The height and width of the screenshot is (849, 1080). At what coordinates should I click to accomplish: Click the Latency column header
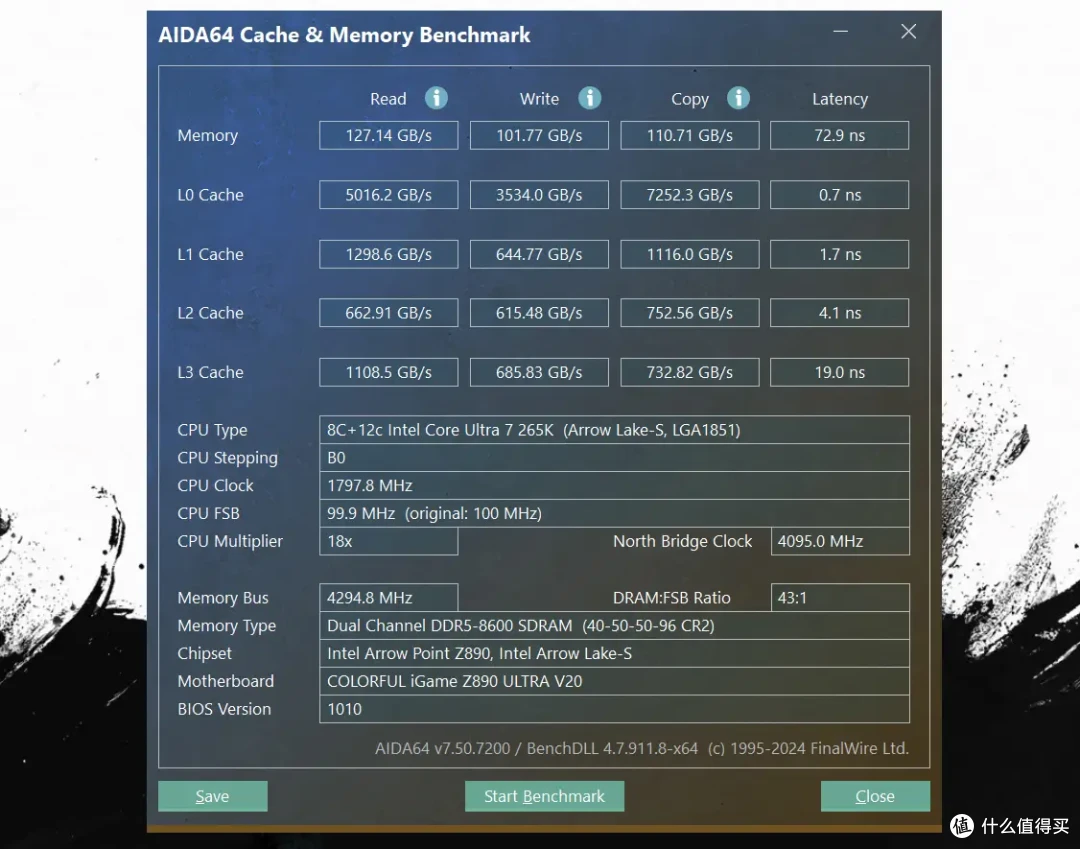tap(840, 99)
